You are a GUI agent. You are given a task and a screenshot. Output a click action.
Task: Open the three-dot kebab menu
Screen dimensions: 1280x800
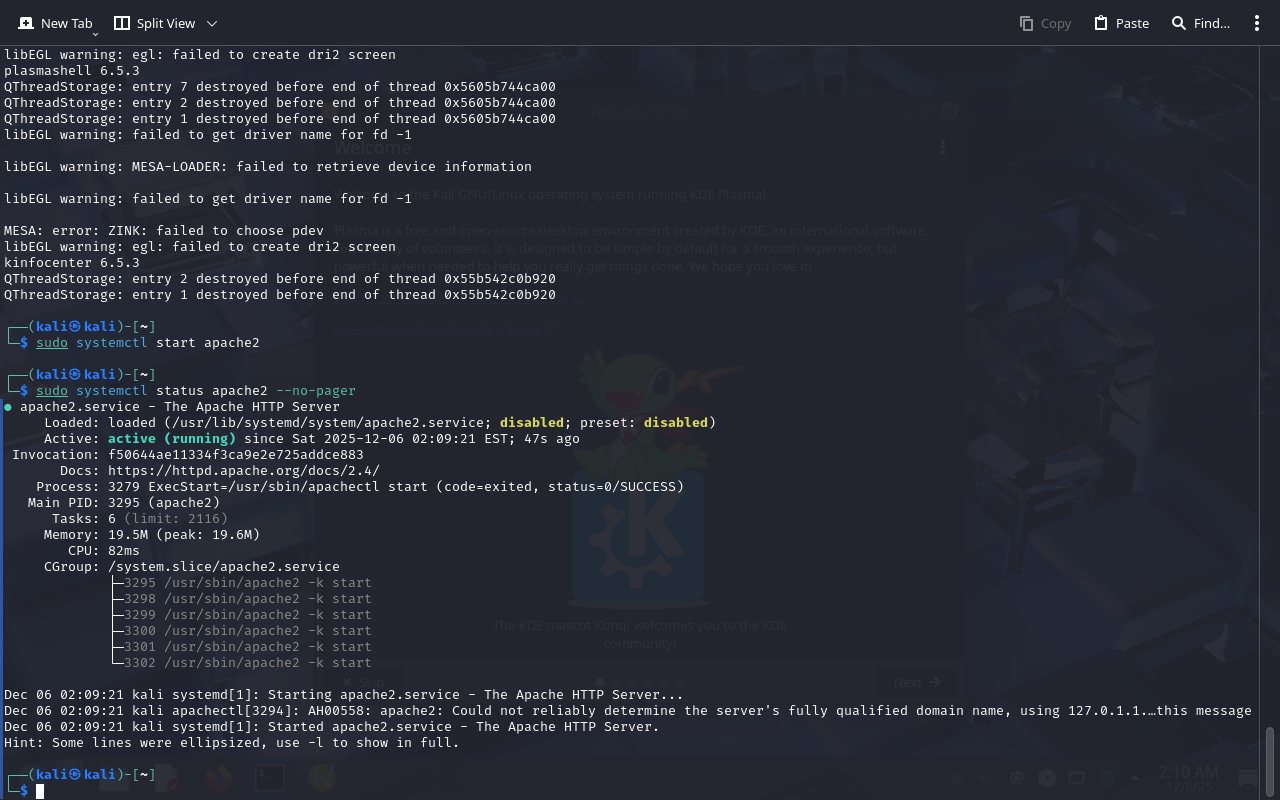coord(1257,23)
